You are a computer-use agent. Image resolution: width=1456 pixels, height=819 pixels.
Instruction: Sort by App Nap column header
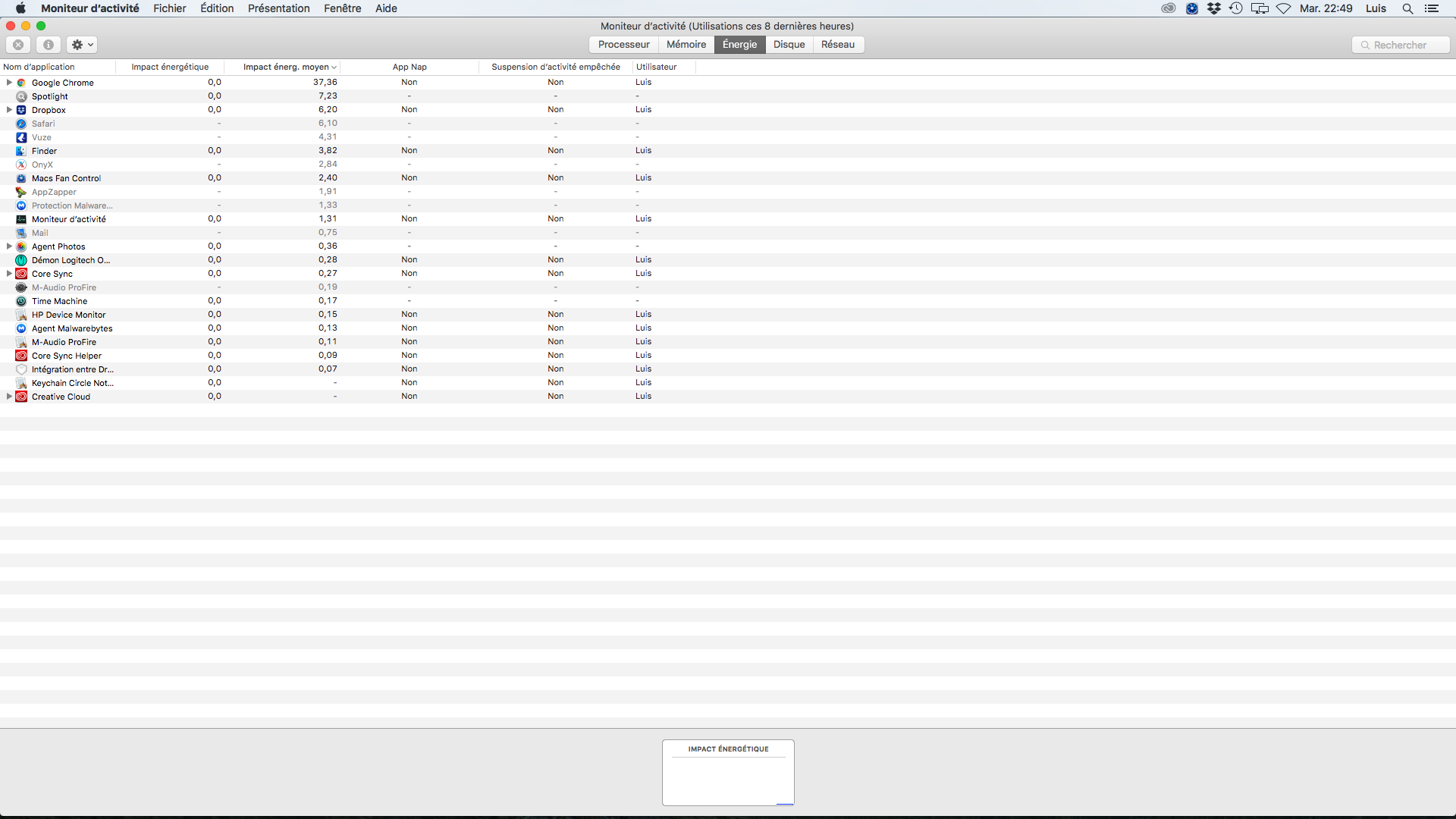[x=409, y=67]
